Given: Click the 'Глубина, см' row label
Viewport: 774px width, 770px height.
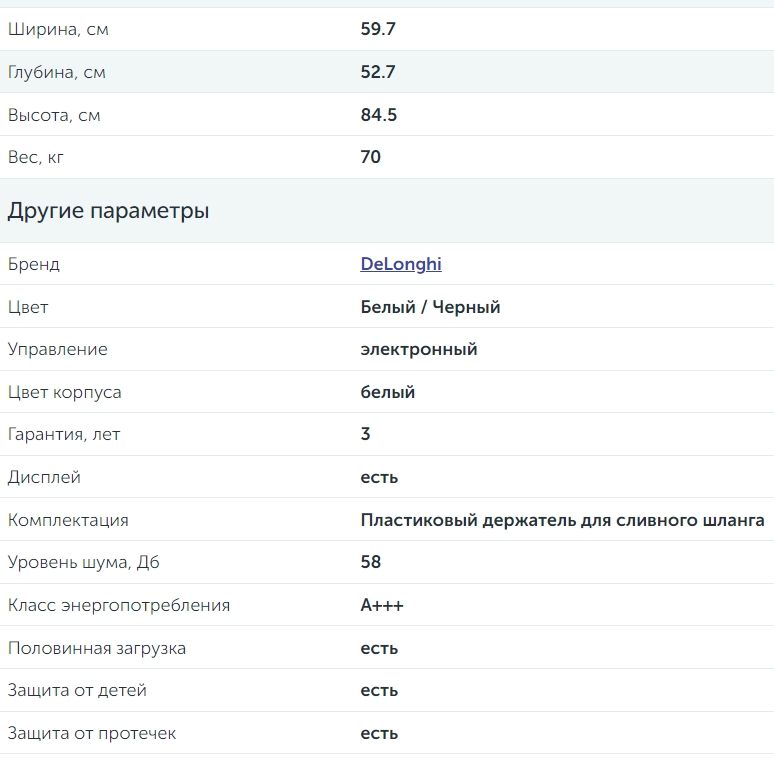Looking at the screenshot, I should 57,73.
